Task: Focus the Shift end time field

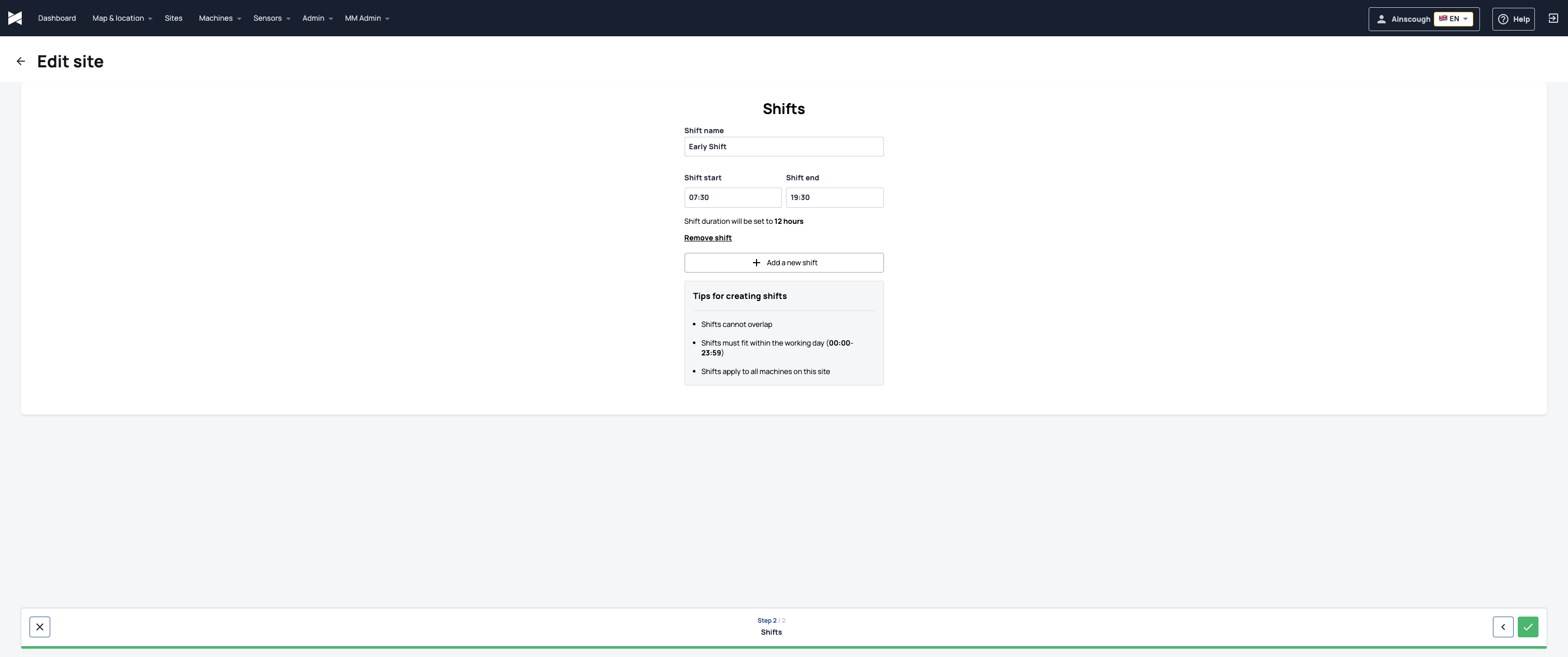Action: point(835,197)
